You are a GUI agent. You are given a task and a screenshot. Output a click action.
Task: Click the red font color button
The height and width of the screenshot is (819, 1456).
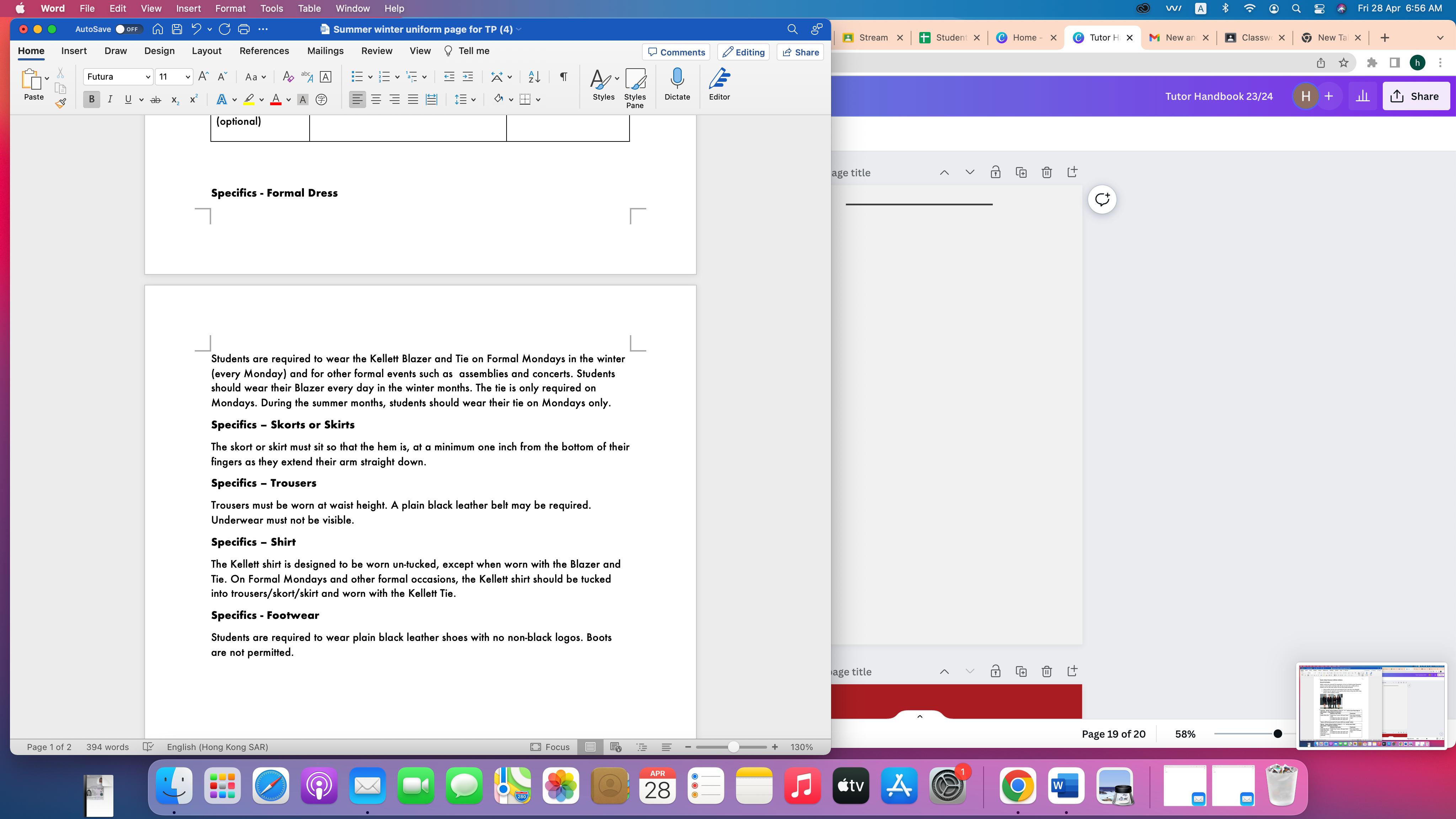[276, 100]
